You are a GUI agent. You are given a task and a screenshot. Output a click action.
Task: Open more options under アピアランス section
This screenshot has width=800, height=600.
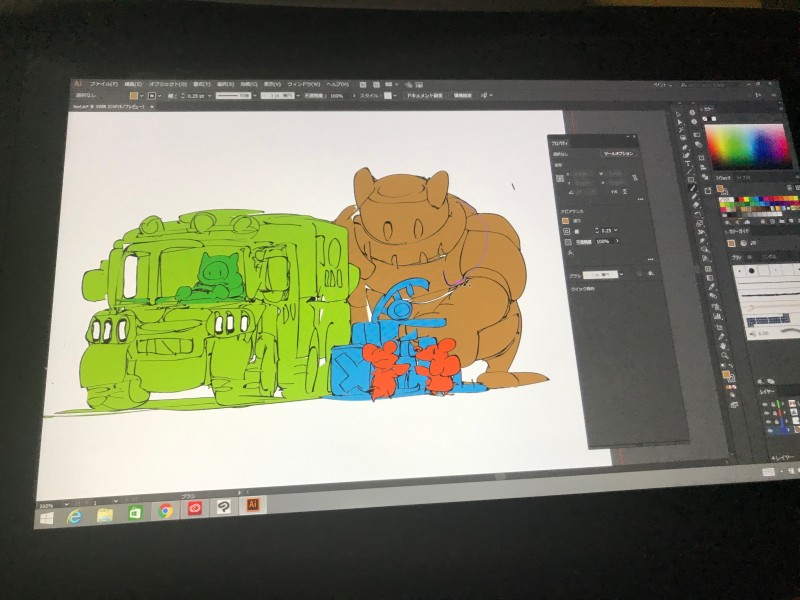(651, 259)
